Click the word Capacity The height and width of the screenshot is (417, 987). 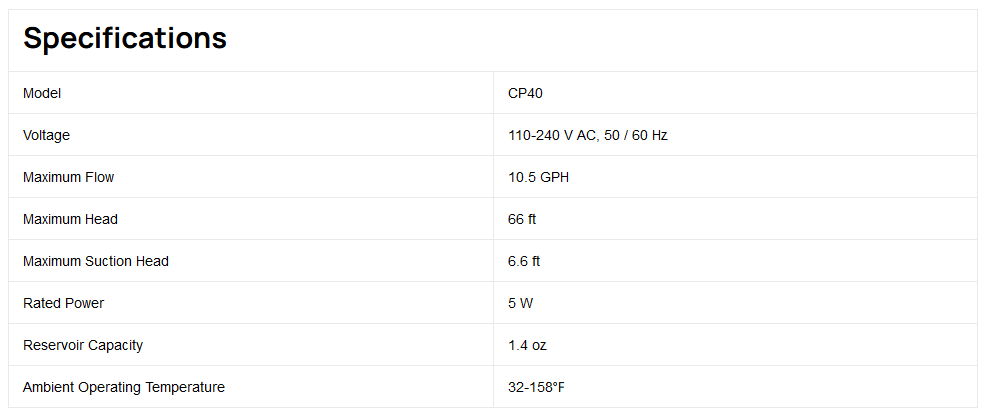[116, 345]
